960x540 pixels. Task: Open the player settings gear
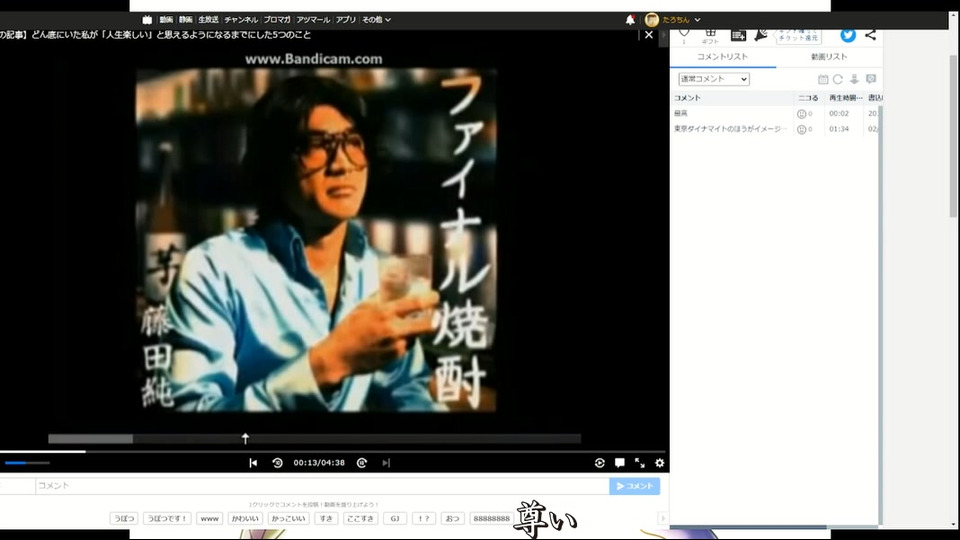coord(659,463)
